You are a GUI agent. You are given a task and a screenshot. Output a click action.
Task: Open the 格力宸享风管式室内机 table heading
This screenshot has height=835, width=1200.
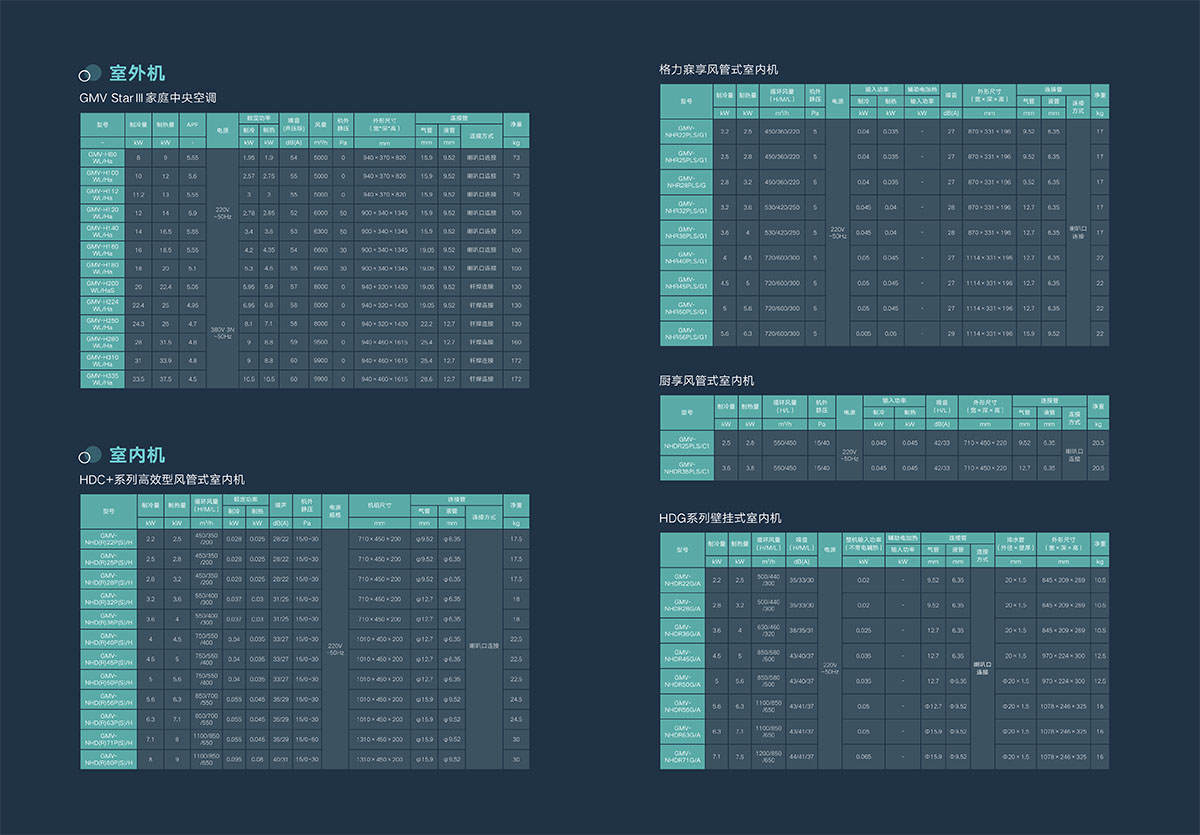coord(718,69)
